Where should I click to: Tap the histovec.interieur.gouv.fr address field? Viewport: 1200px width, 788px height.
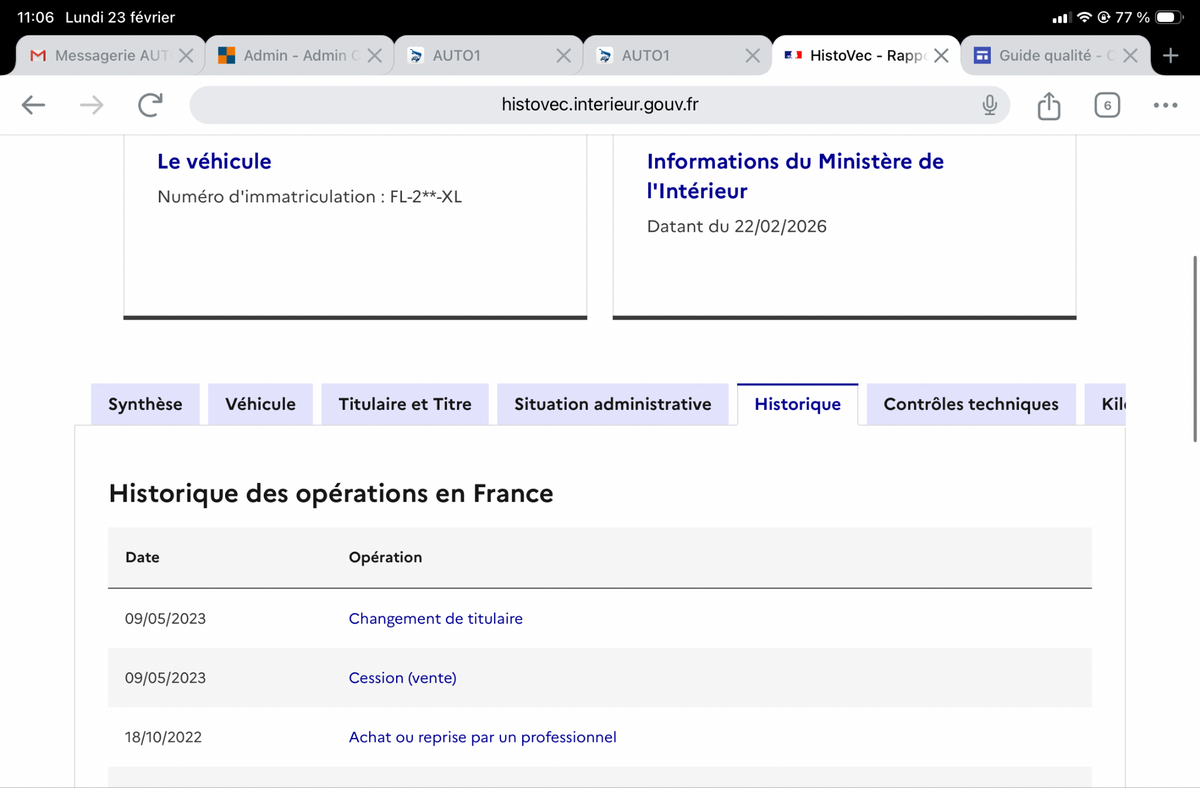tap(600, 105)
